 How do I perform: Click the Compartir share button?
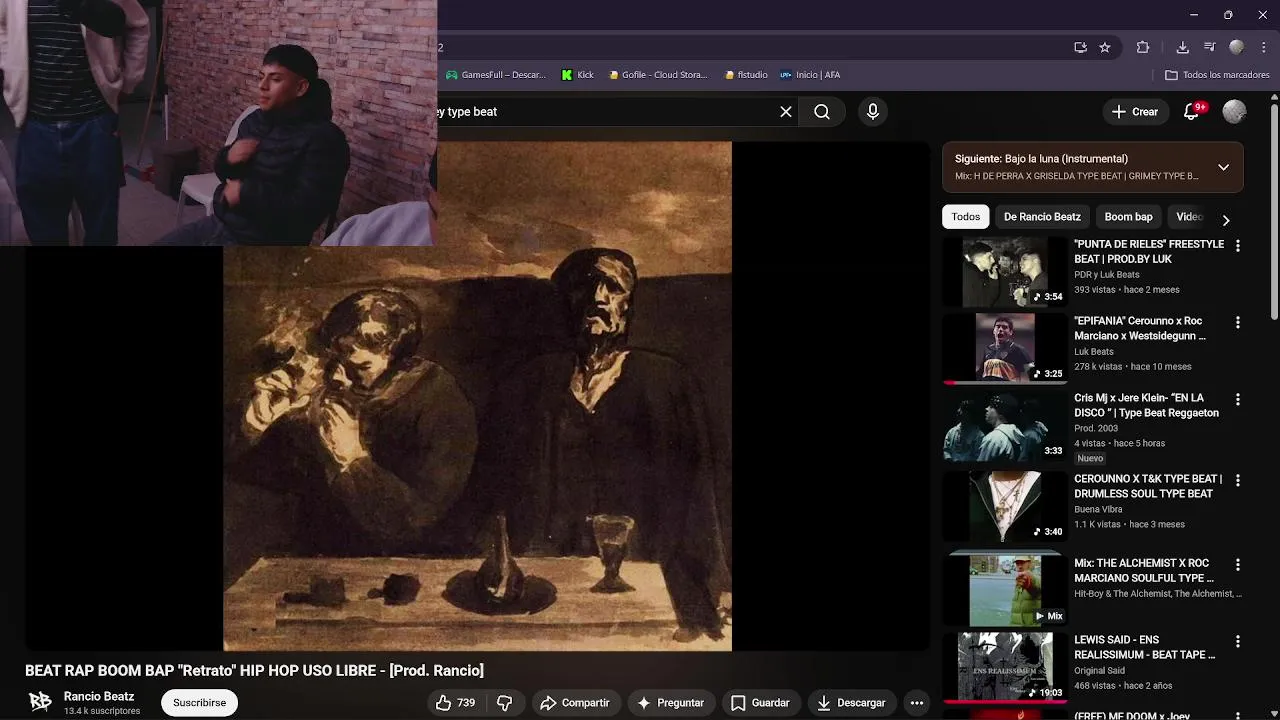point(575,703)
